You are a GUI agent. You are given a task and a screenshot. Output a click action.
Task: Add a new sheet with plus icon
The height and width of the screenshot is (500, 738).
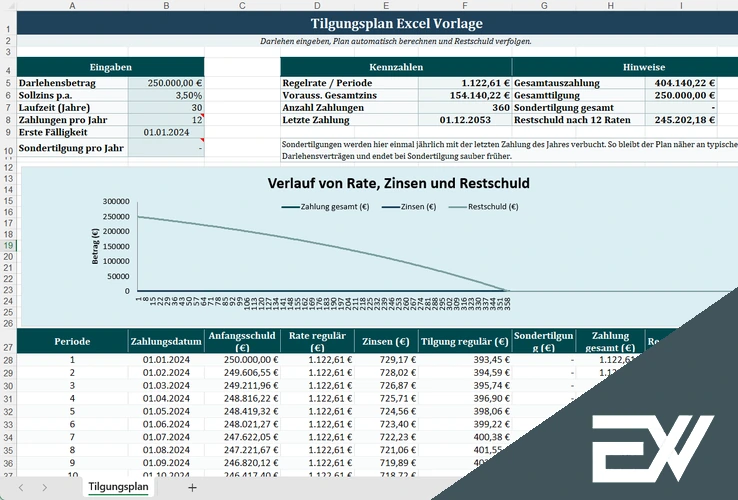coord(192,488)
